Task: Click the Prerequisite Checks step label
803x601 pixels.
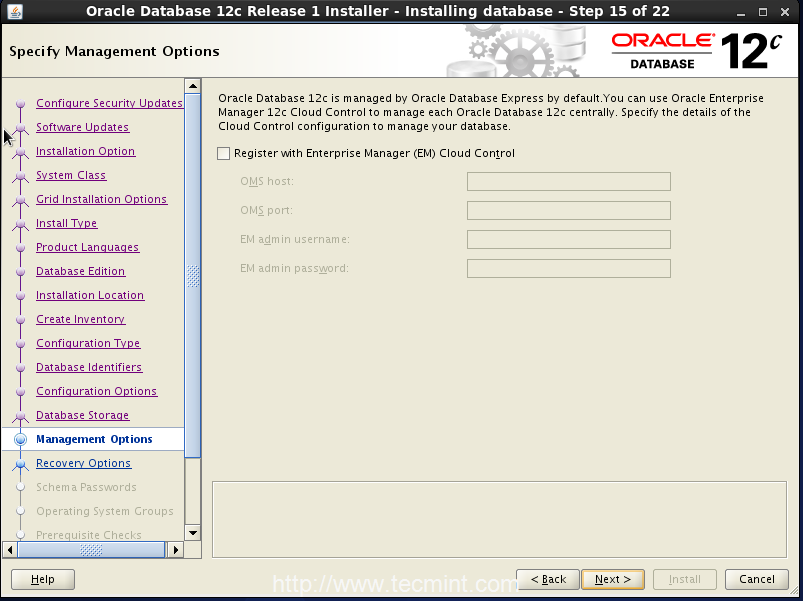Action: pos(89,535)
